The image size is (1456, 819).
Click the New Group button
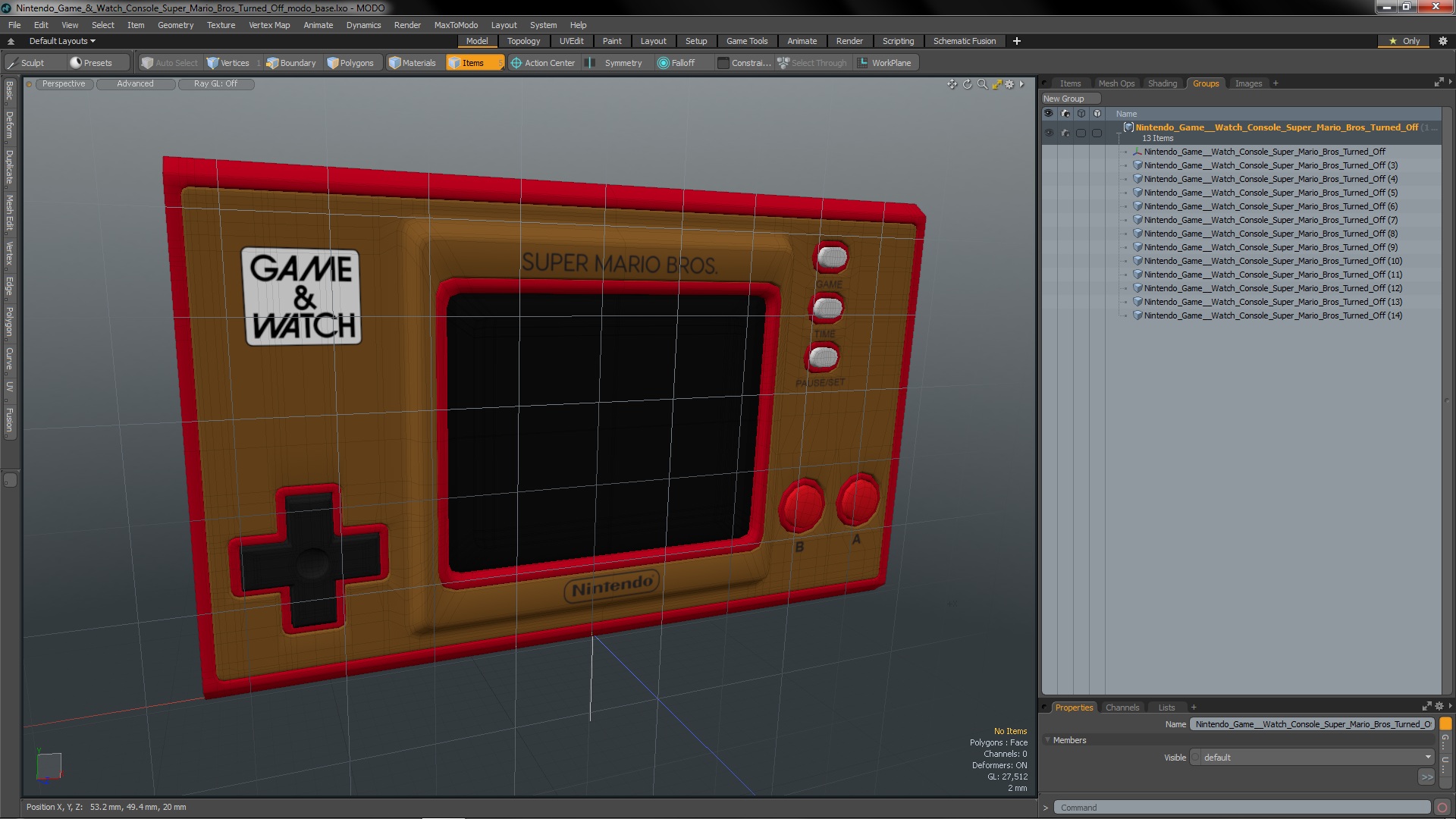pyautogui.click(x=1070, y=99)
